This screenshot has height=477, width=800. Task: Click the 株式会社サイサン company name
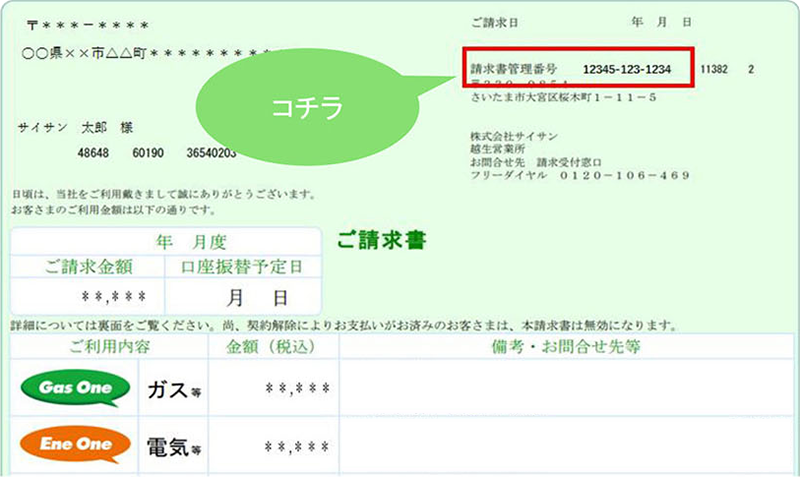pyautogui.click(x=514, y=136)
